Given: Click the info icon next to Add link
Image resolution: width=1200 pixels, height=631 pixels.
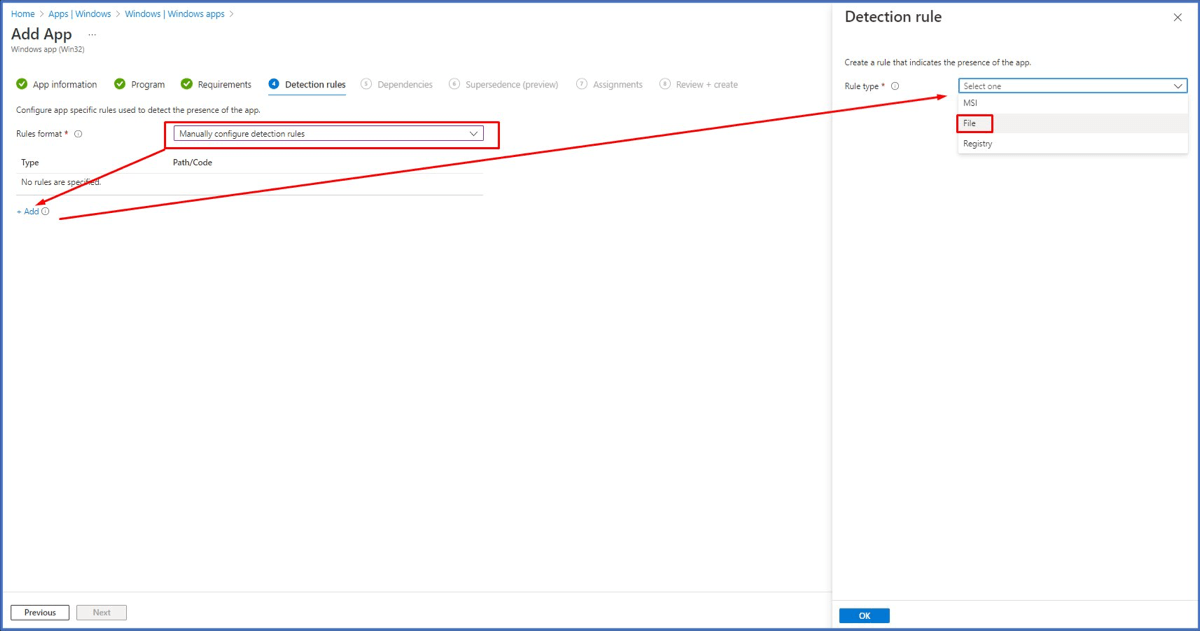Looking at the screenshot, I should click(x=46, y=212).
